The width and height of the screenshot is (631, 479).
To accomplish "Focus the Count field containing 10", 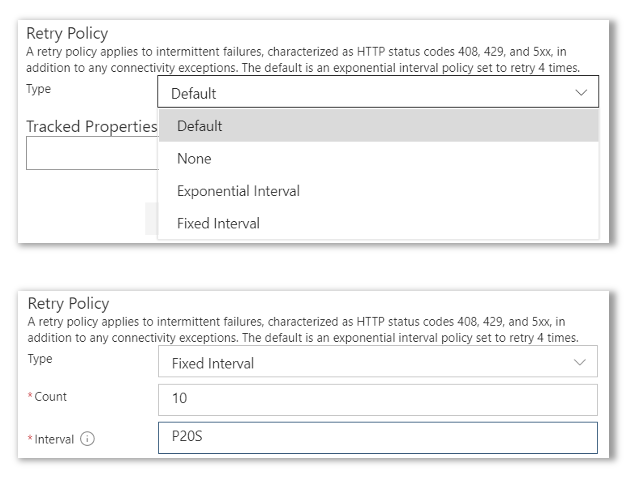I will point(378,399).
